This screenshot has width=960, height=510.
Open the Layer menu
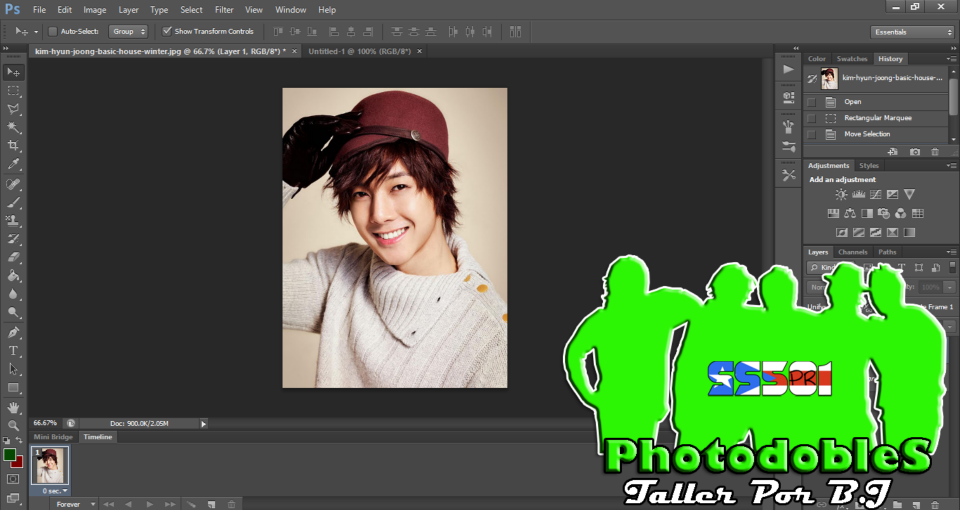coord(128,10)
